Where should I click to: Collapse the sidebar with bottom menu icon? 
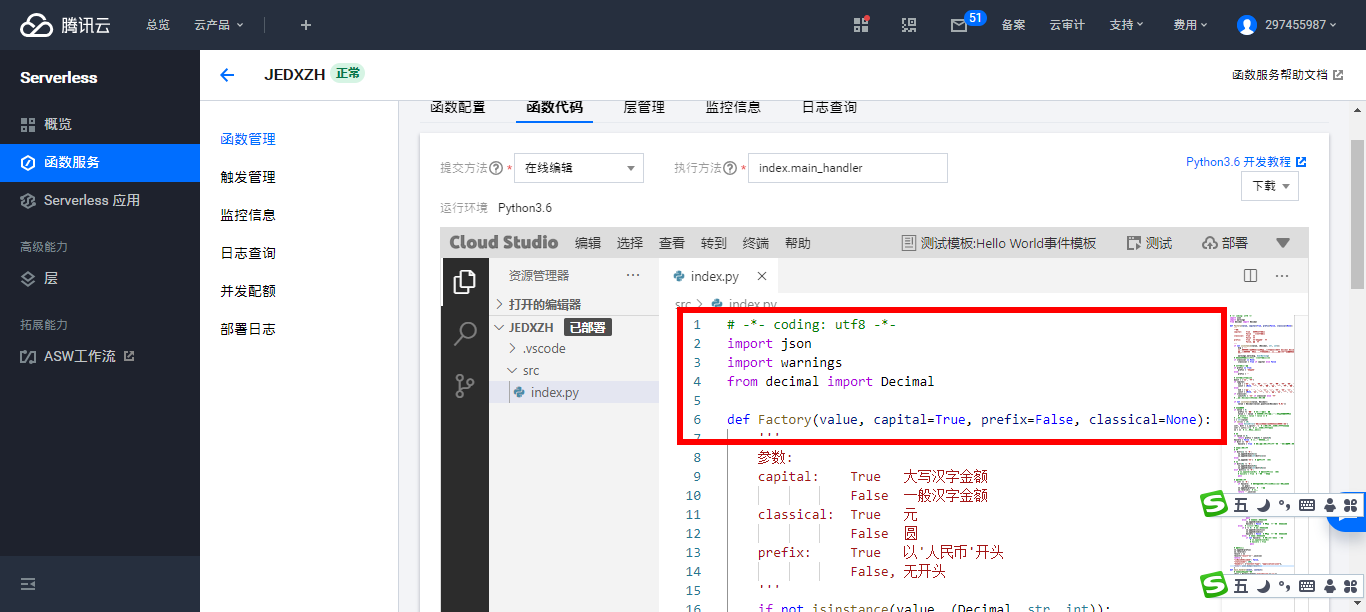click(28, 584)
